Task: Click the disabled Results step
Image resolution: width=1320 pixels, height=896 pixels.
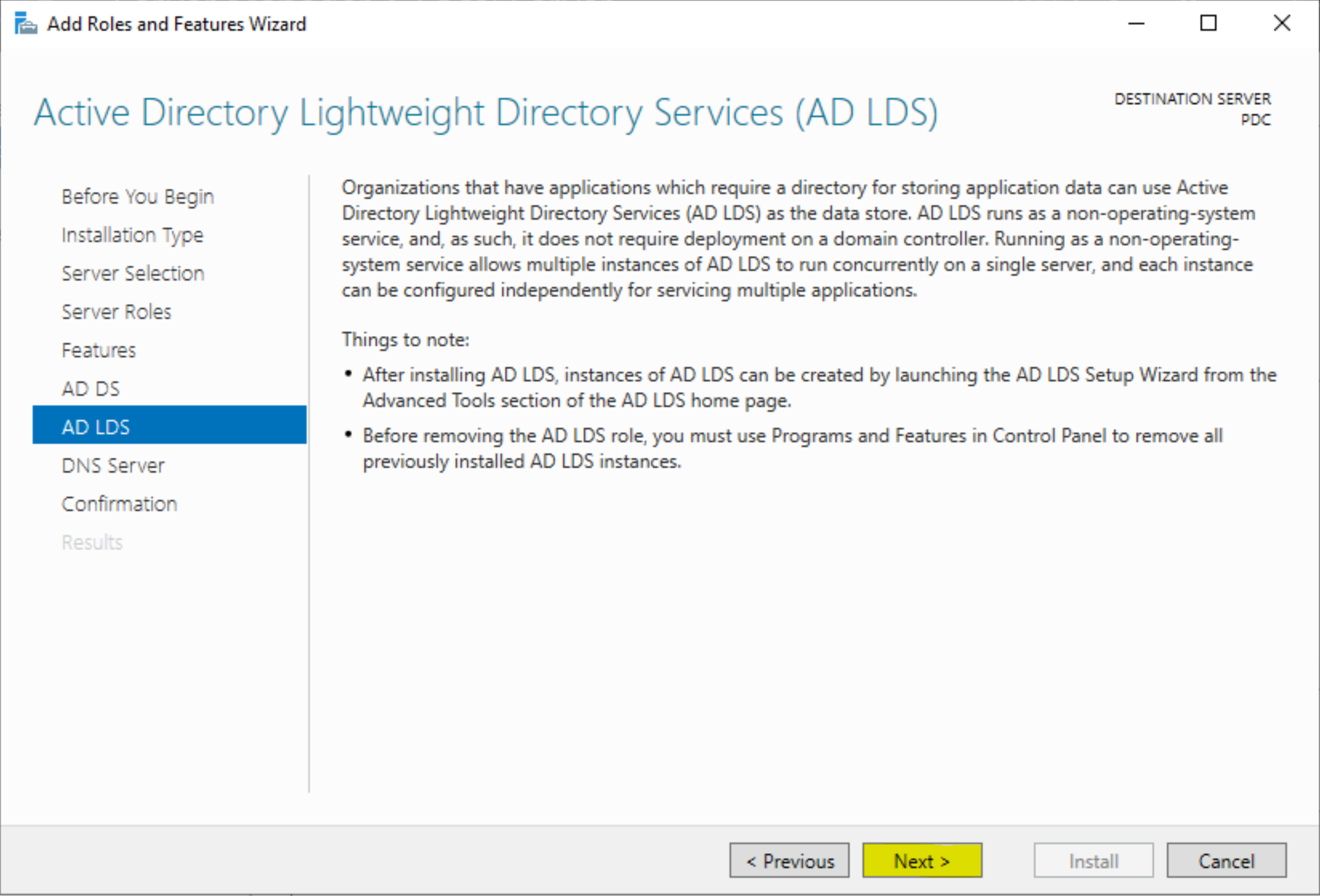Action: coord(92,542)
